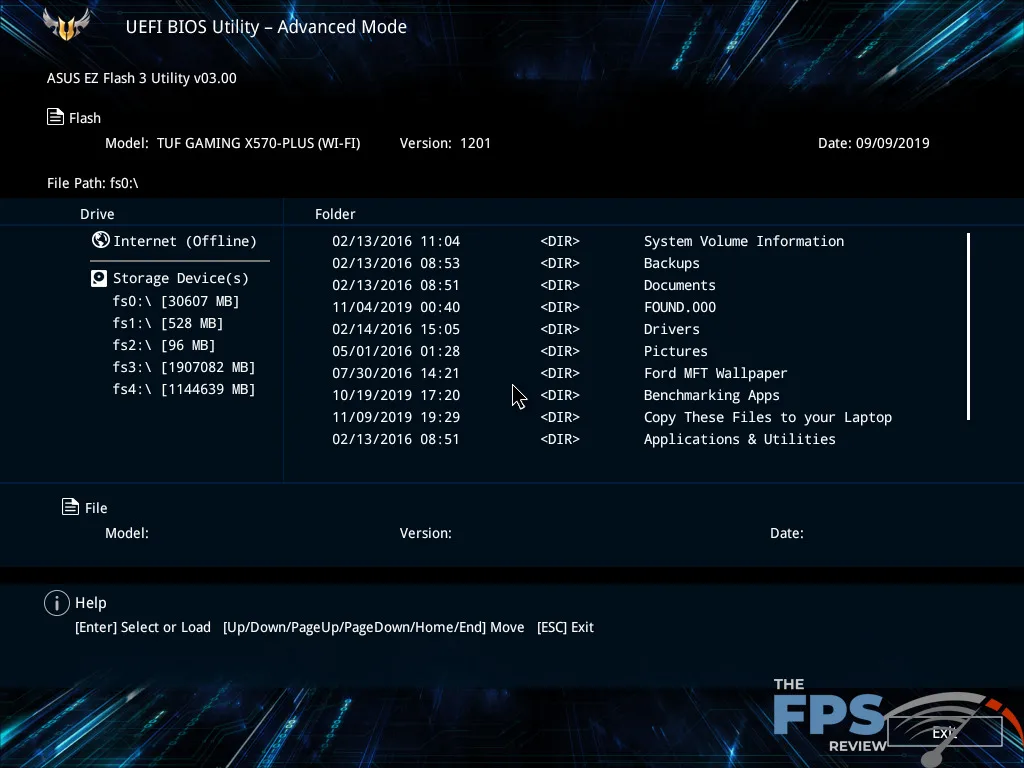The image size is (1024, 768).
Task: Select drive fs4:\ [1144639 MB]
Action: tap(184, 389)
